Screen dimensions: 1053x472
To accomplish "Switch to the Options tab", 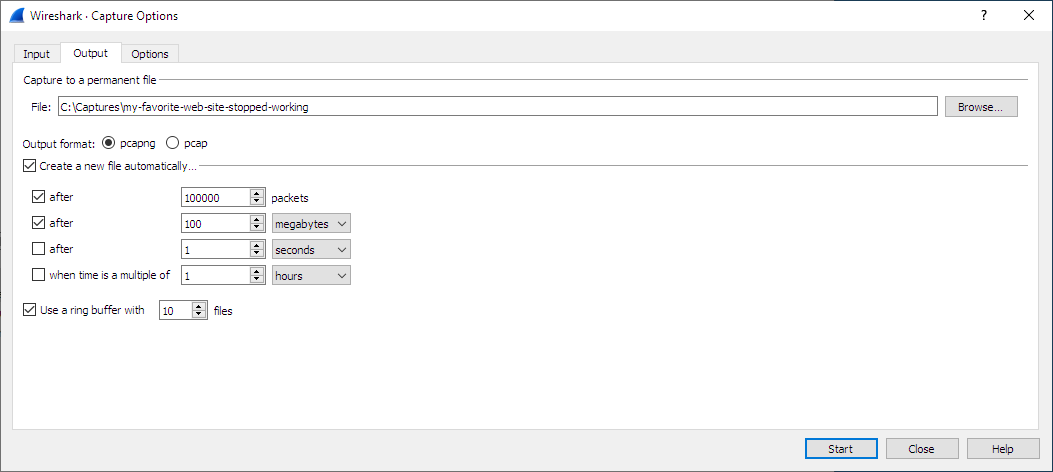I will [x=150, y=54].
